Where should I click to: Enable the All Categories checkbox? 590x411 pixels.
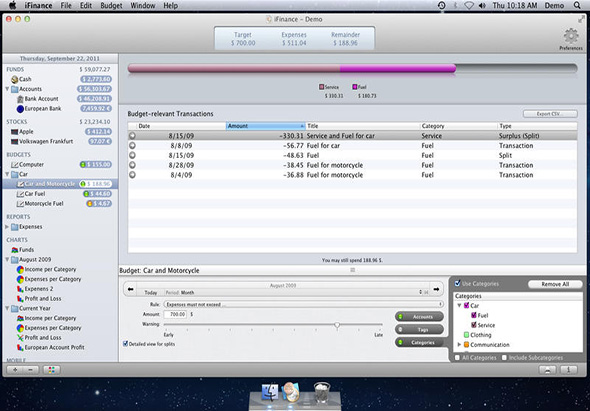[457, 358]
